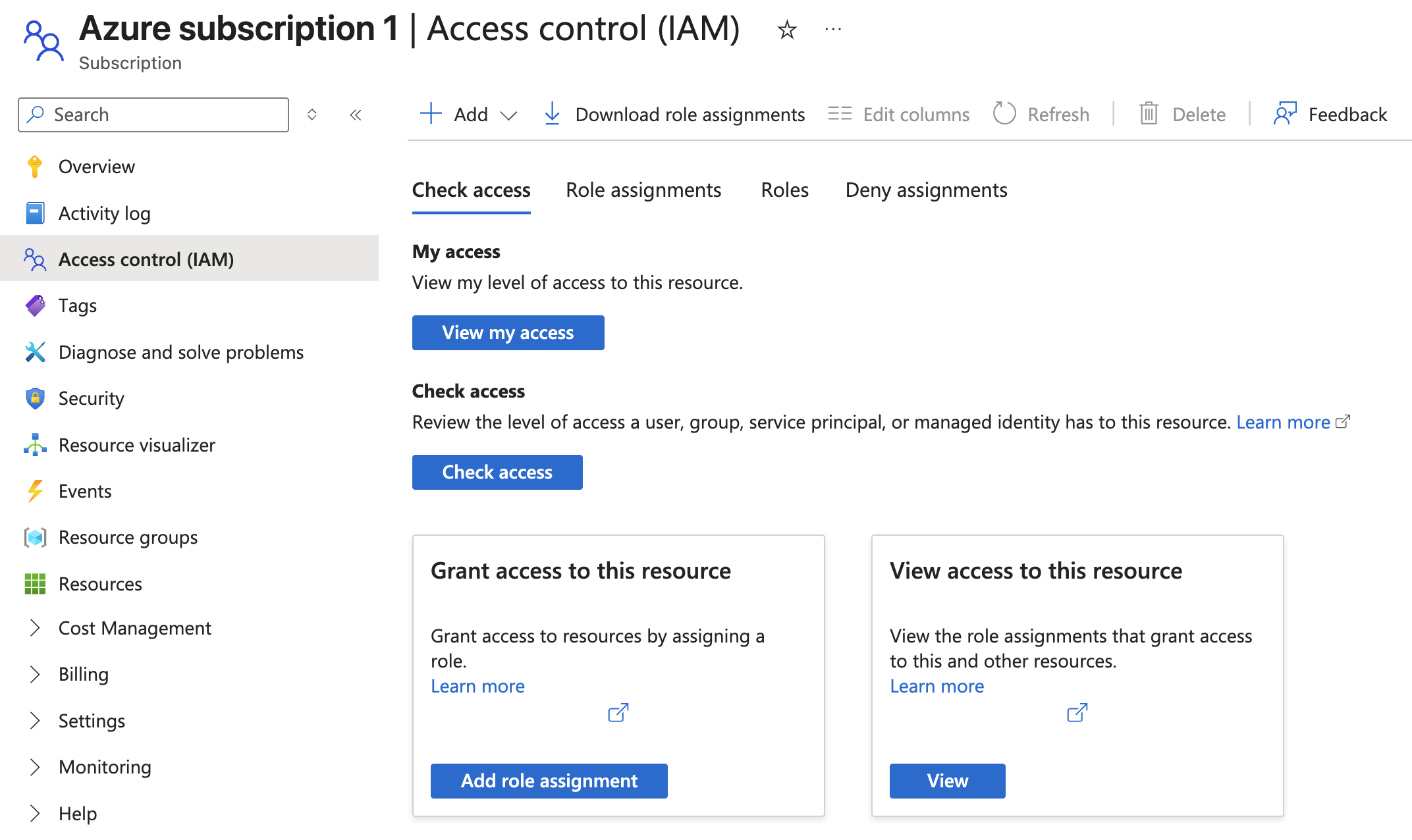Click the Feedback person icon
1412x840 pixels.
coord(1285,114)
